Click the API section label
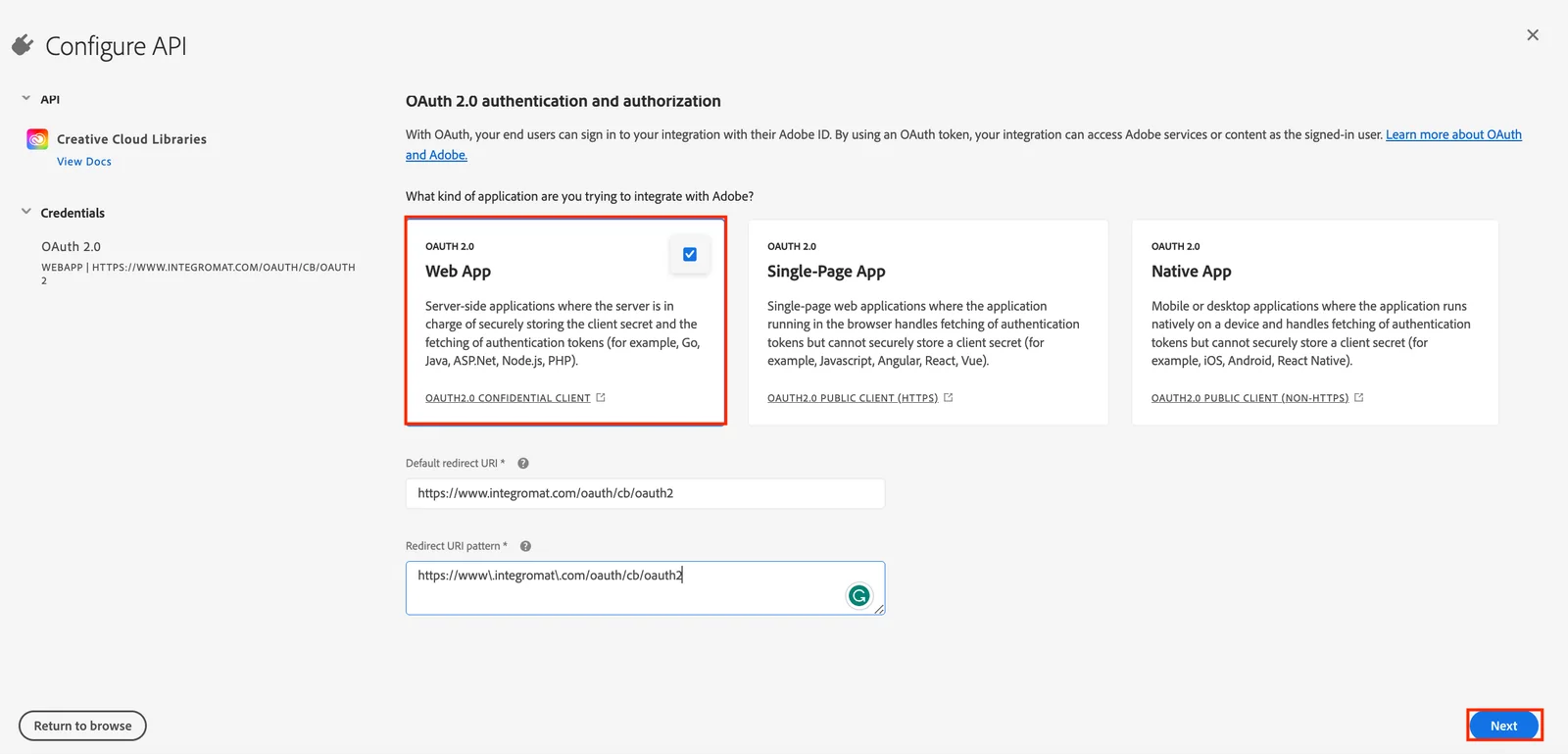1568x754 pixels. pos(50,100)
